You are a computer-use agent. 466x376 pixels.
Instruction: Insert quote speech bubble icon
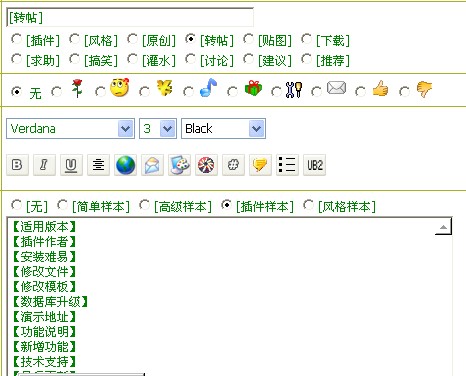tap(260, 165)
